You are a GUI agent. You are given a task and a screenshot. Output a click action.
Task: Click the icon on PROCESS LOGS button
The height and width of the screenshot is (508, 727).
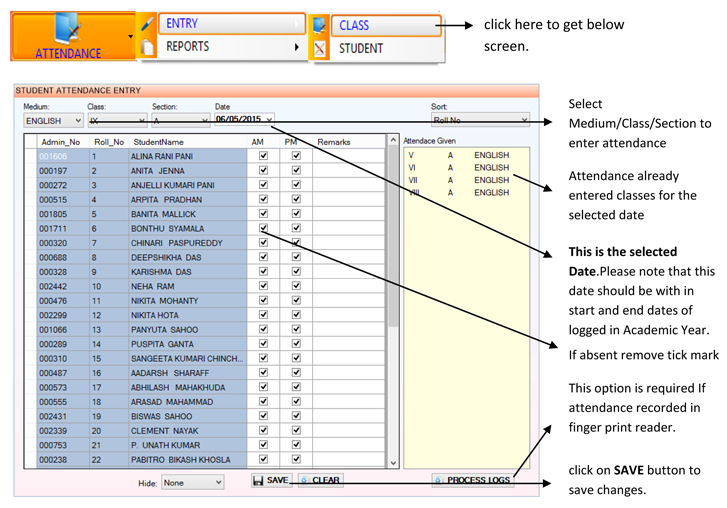(x=439, y=480)
